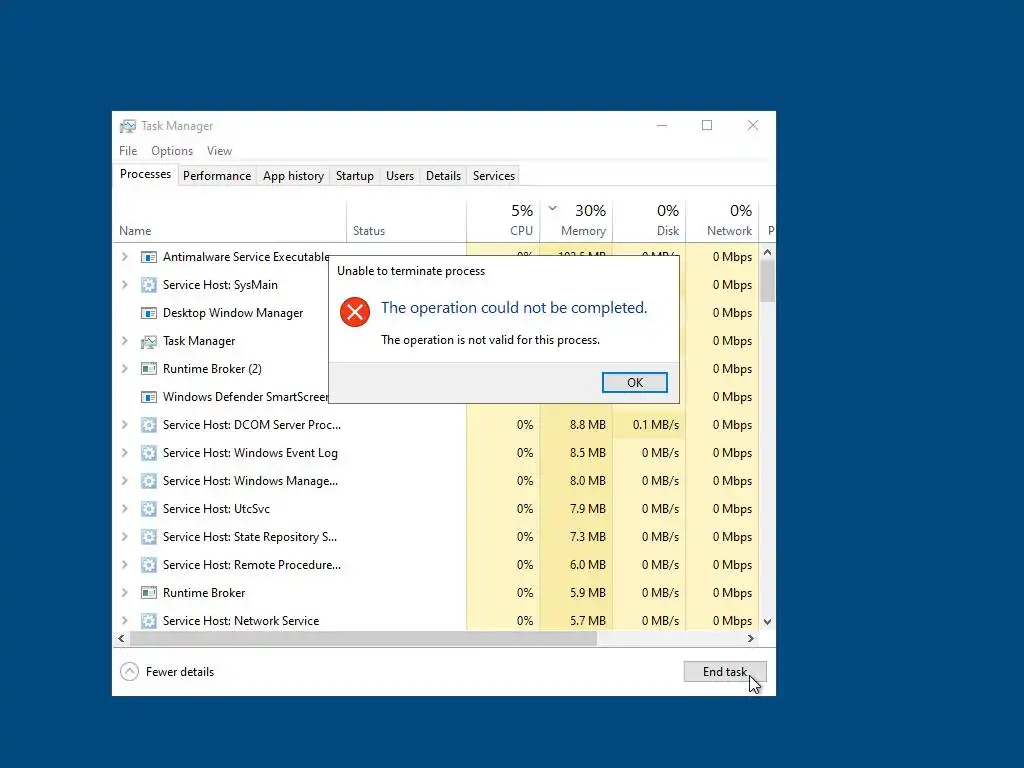Click State Repository service gear icon
Screen dimensions: 1024x768
pos(149,537)
